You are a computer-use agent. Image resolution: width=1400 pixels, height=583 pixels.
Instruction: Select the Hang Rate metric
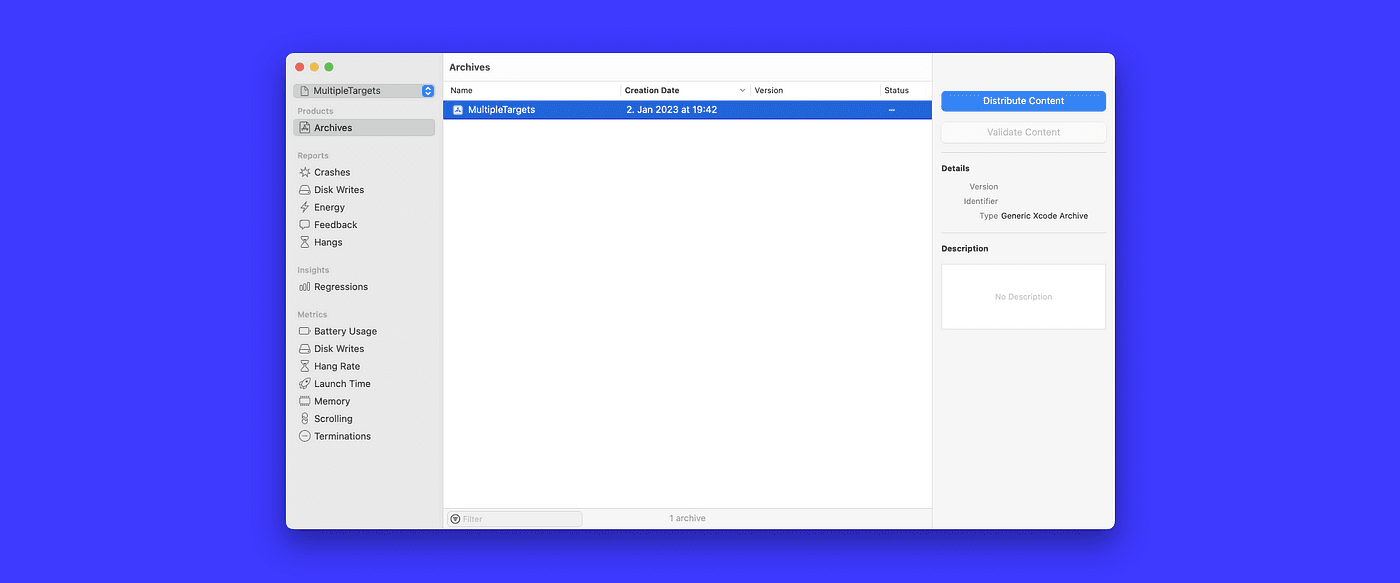[334, 366]
